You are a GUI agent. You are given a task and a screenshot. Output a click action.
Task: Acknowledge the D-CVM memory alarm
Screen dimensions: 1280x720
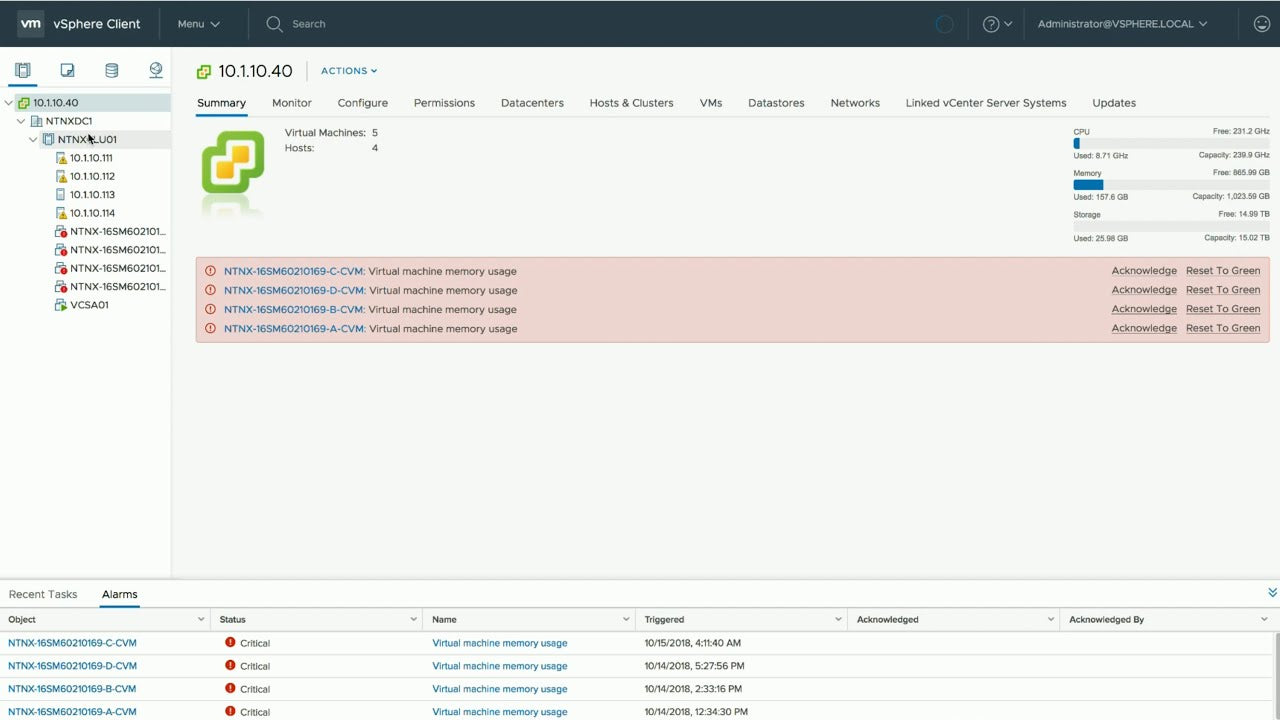click(1144, 290)
